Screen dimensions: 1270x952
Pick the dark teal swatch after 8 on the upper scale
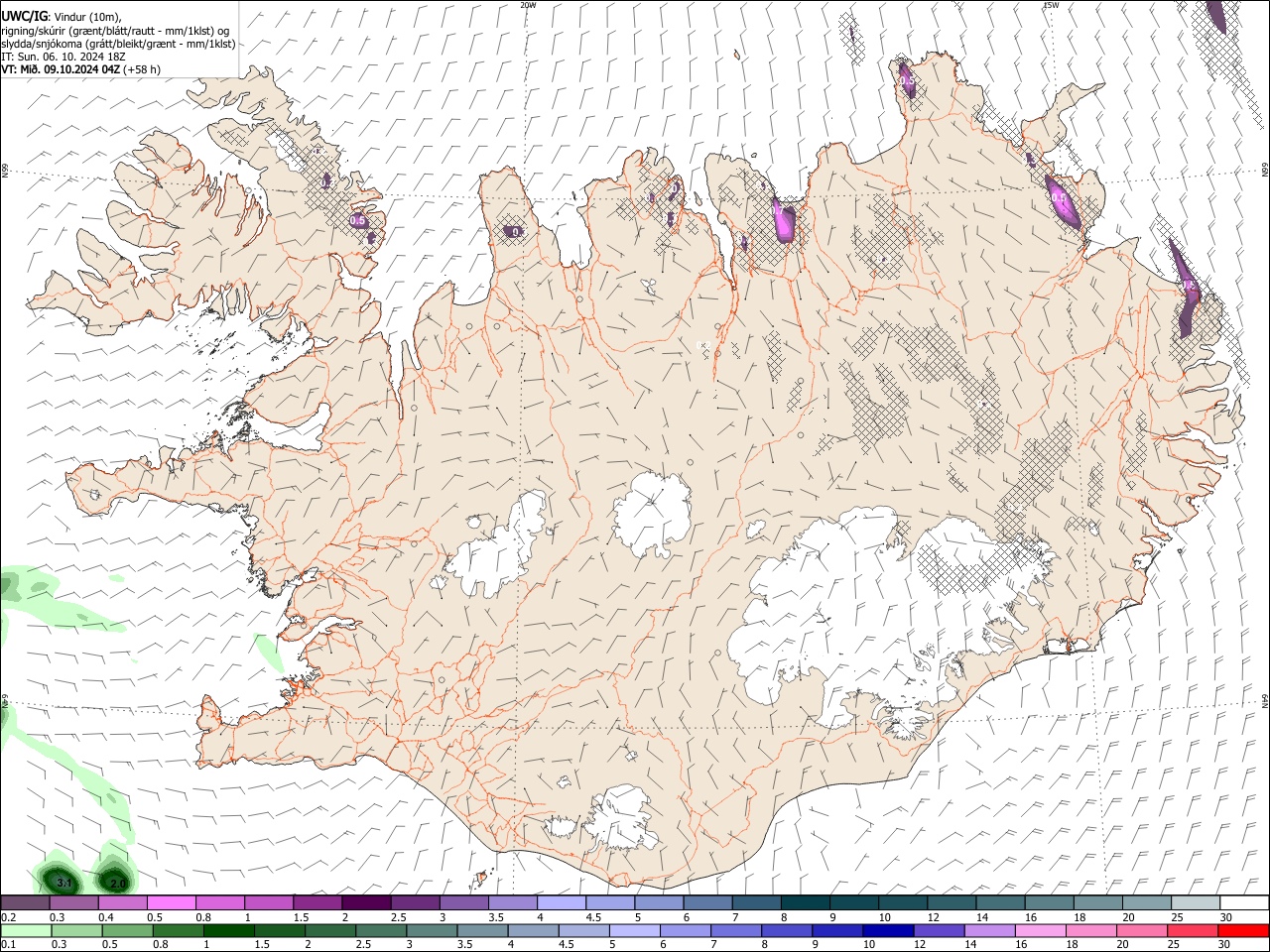click(806, 903)
